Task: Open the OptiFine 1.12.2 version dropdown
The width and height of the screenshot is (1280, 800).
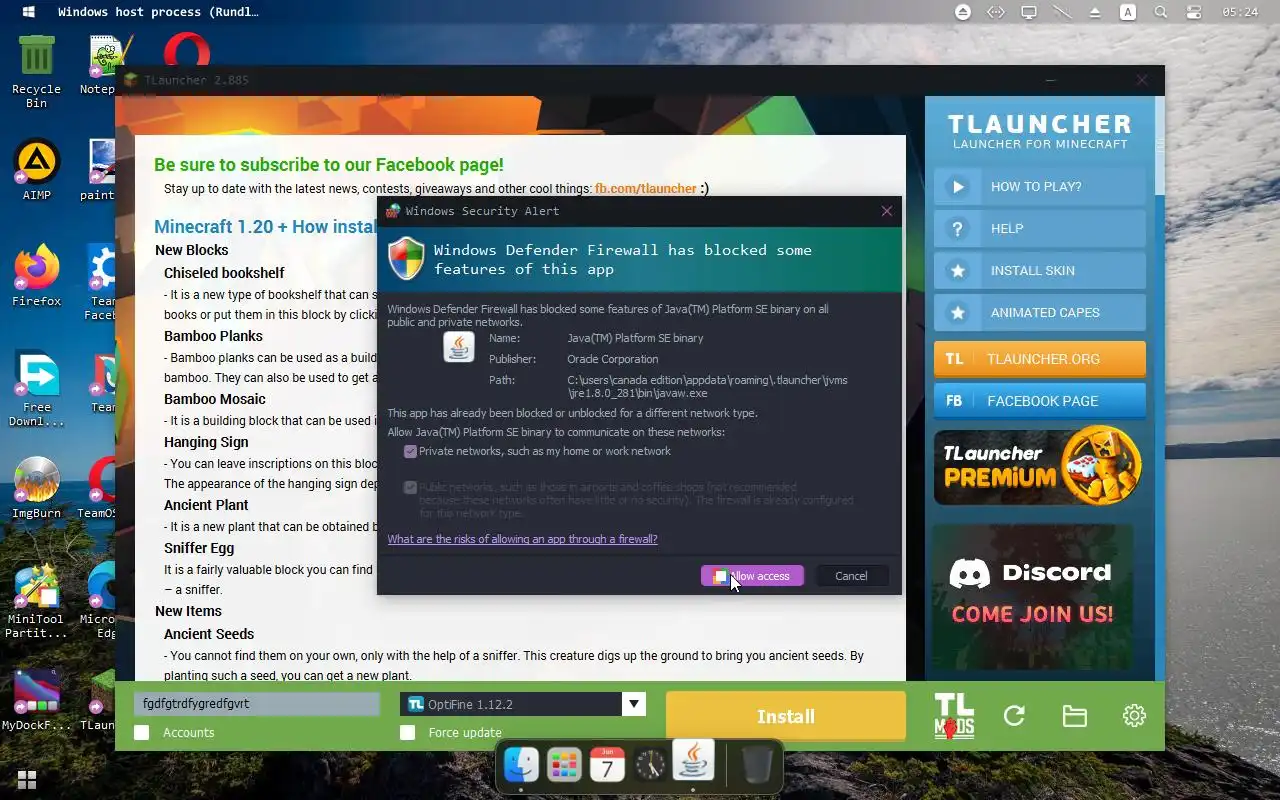Action: (x=523, y=704)
